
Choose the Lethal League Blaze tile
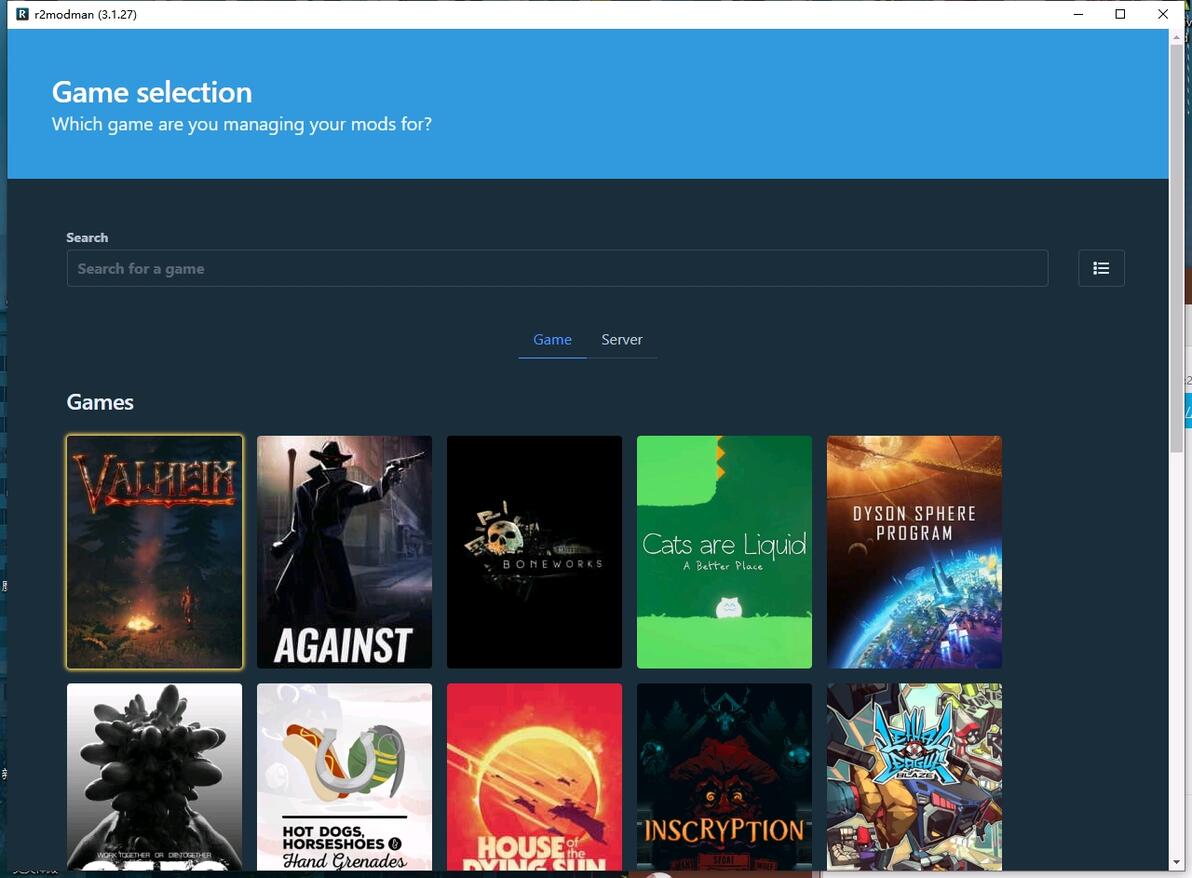[x=915, y=776]
